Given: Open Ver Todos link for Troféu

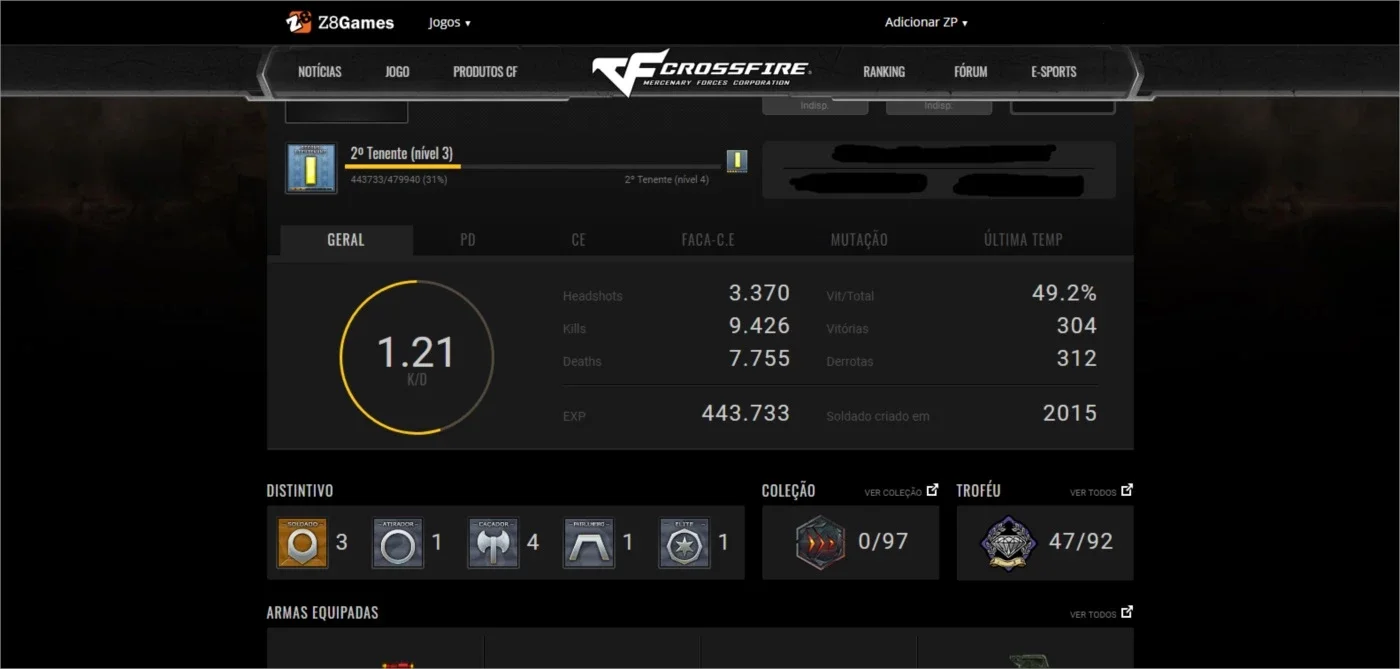Looking at the screenshot, I should (x=1101, y=491).
